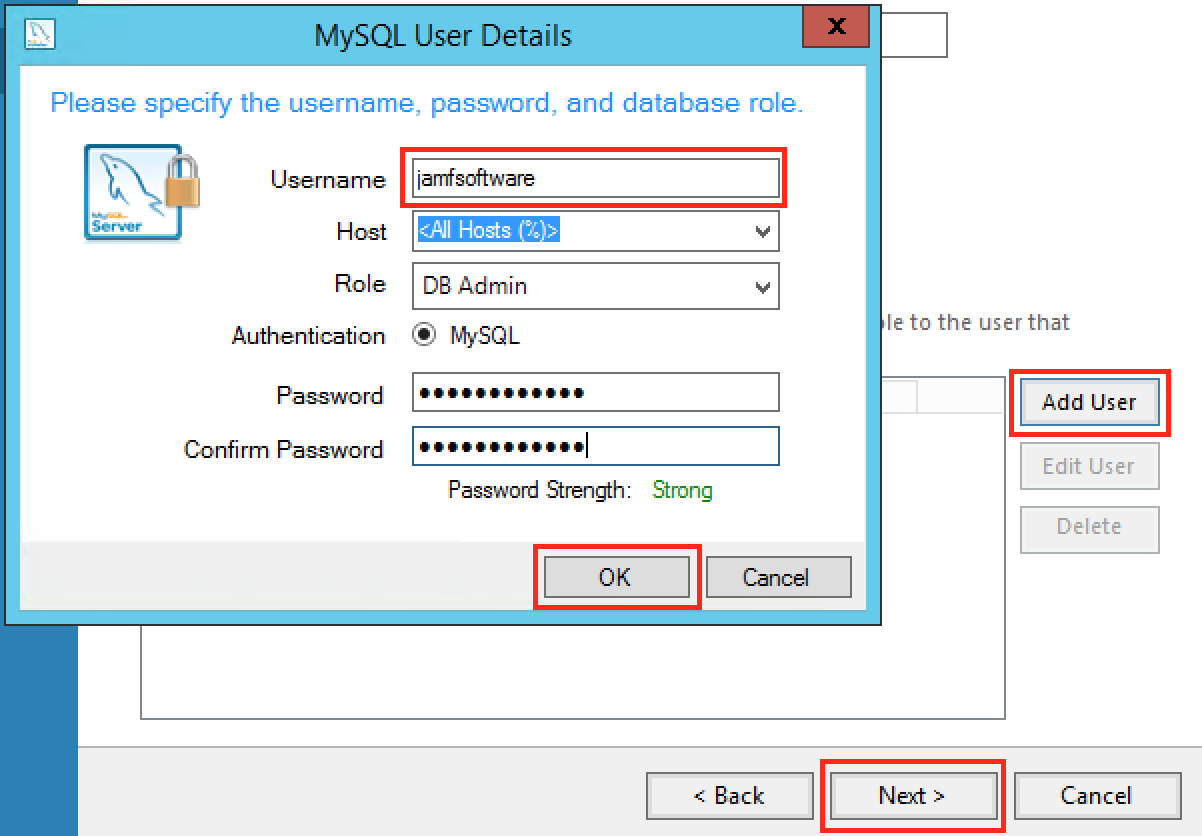Click inside the Username field showing jamfsoftware
The image size is (1202, 836).
point(595,177)
